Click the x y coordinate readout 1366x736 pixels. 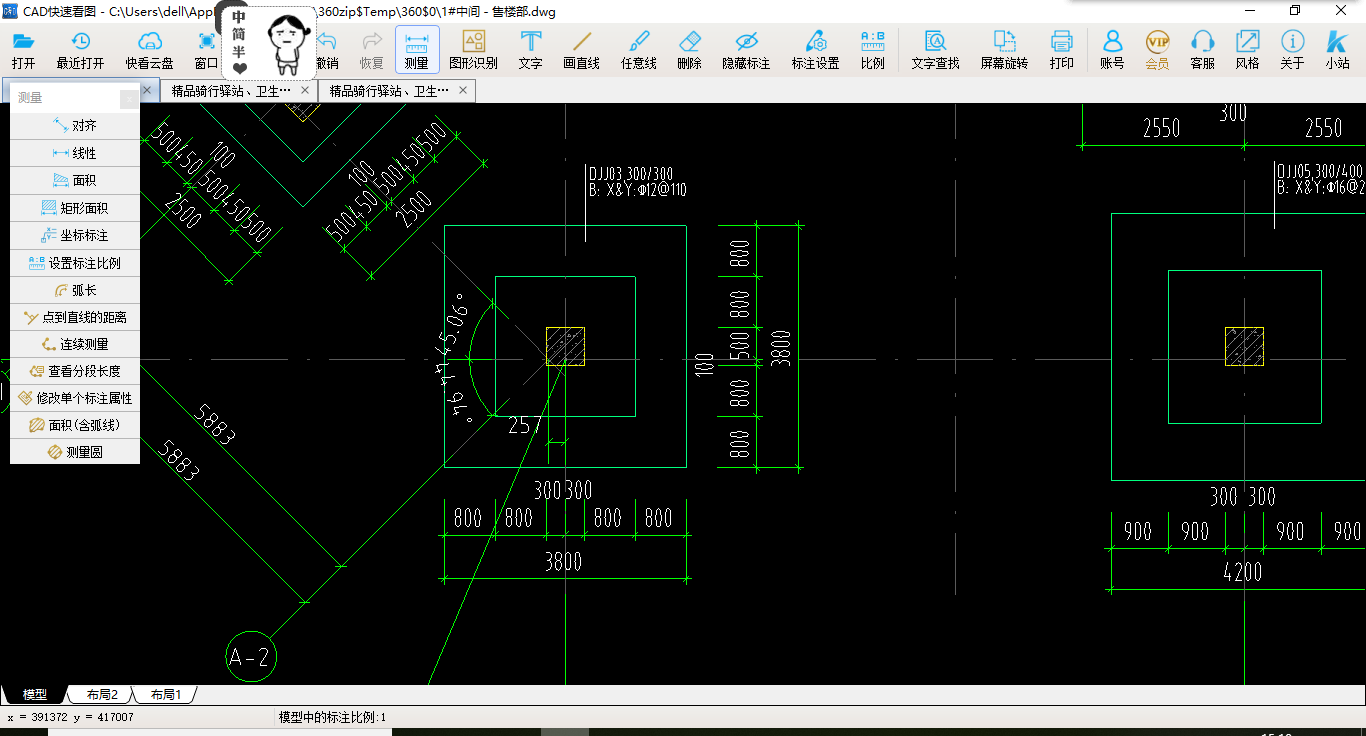tap(70, 717)
